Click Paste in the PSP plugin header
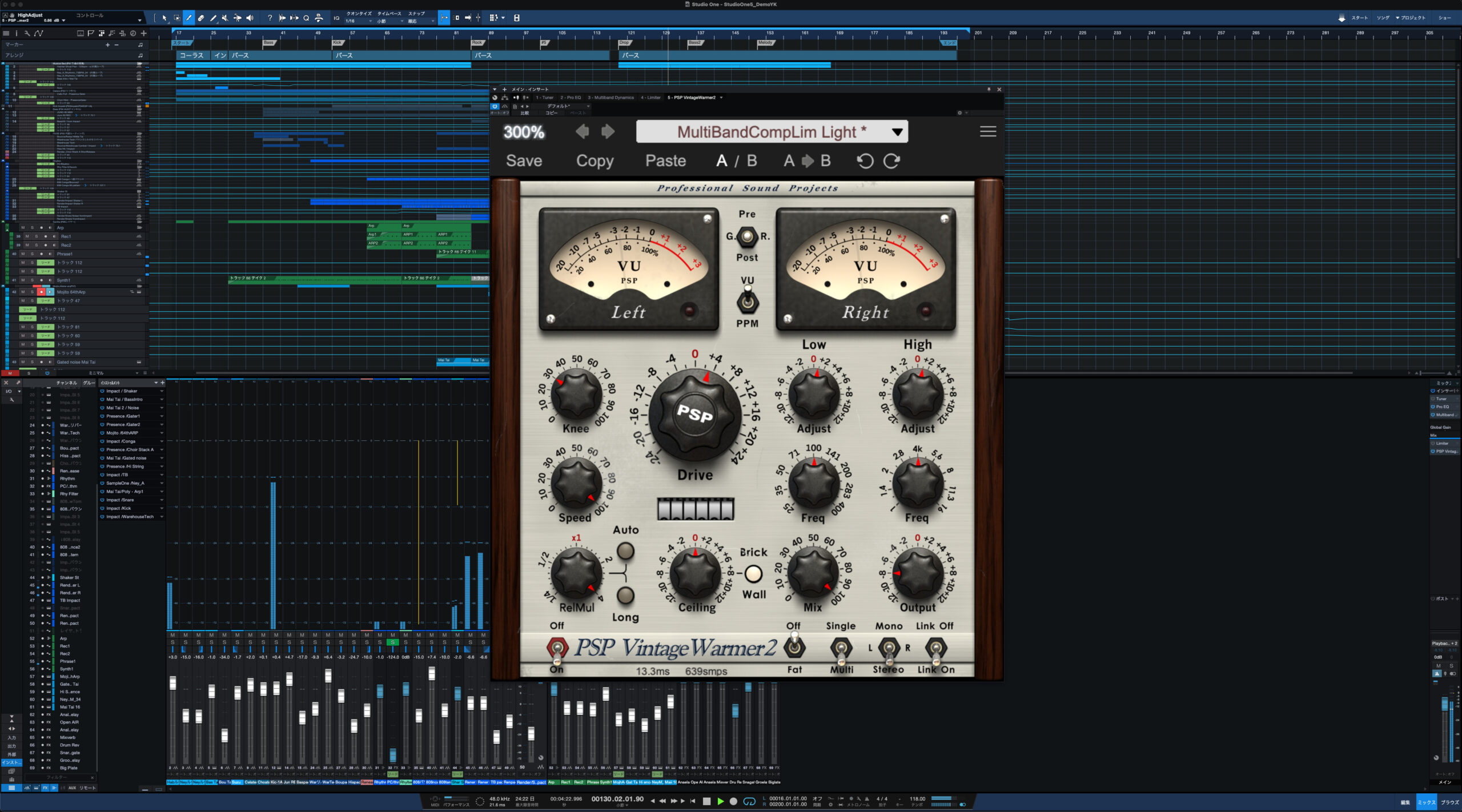Image resolution: width=1462 pixels, height=812 pixels. (x=665, y=161)
